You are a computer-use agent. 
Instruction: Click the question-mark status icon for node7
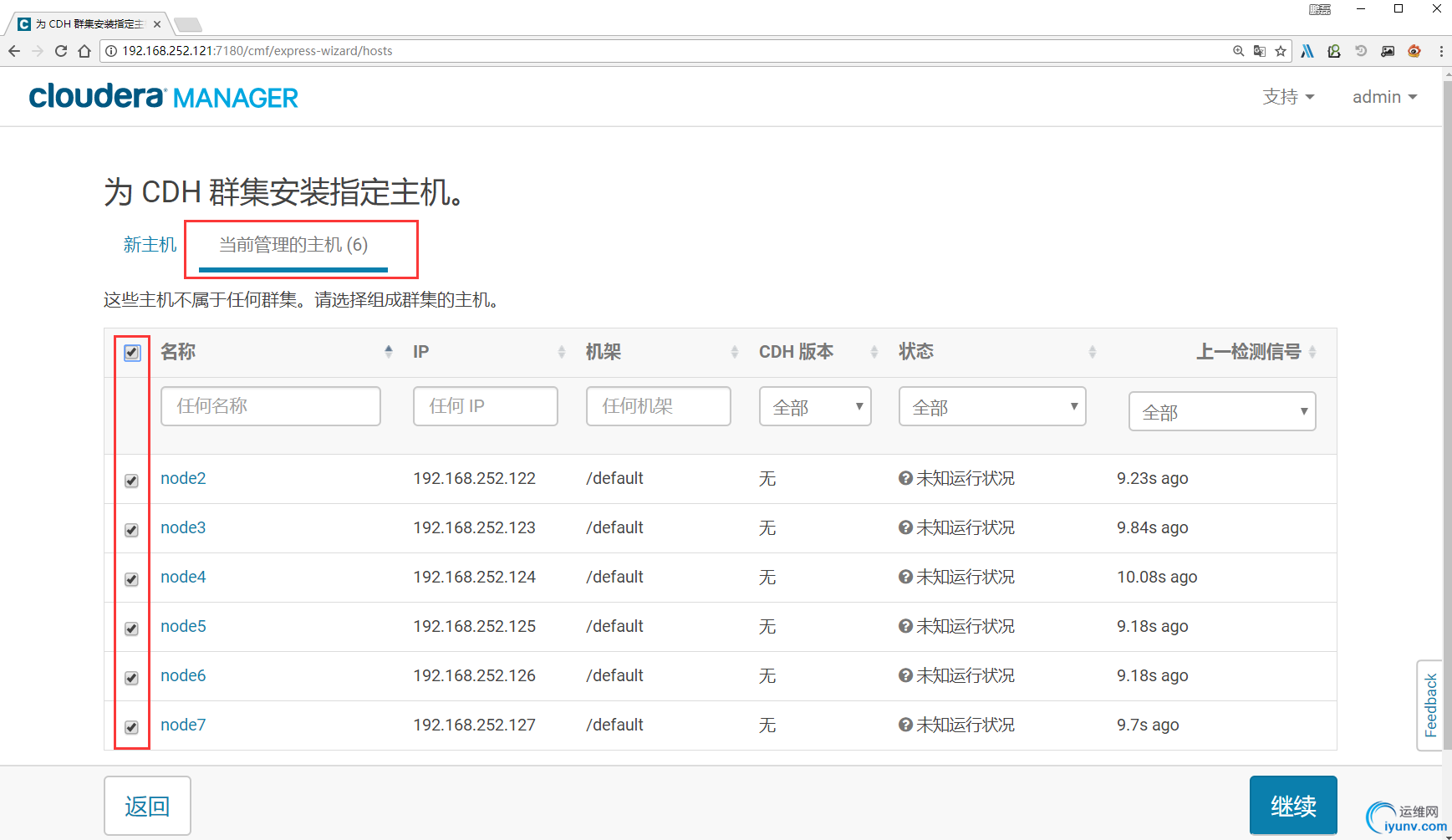(x=905, y=725)
